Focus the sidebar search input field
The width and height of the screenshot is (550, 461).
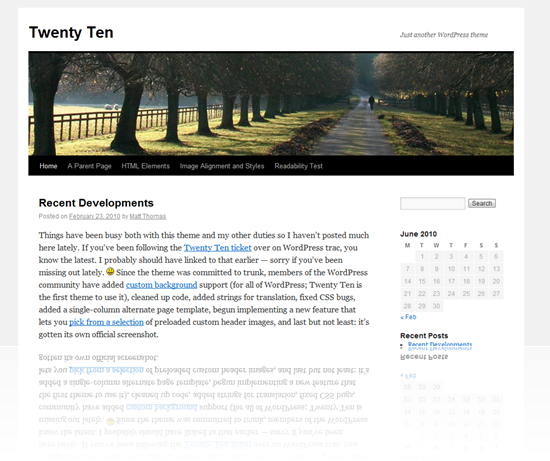click(432, 203)
